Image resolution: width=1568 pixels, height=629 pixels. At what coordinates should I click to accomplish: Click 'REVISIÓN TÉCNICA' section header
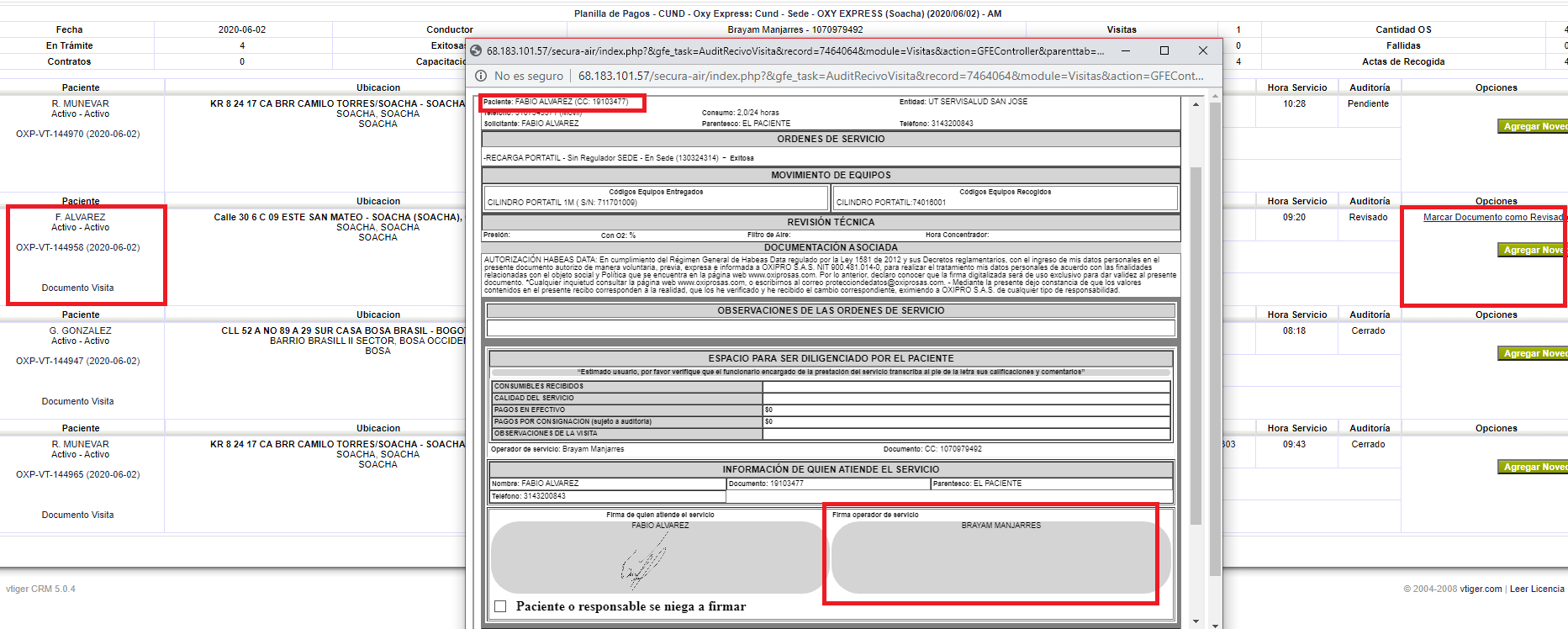pos(831,222)
